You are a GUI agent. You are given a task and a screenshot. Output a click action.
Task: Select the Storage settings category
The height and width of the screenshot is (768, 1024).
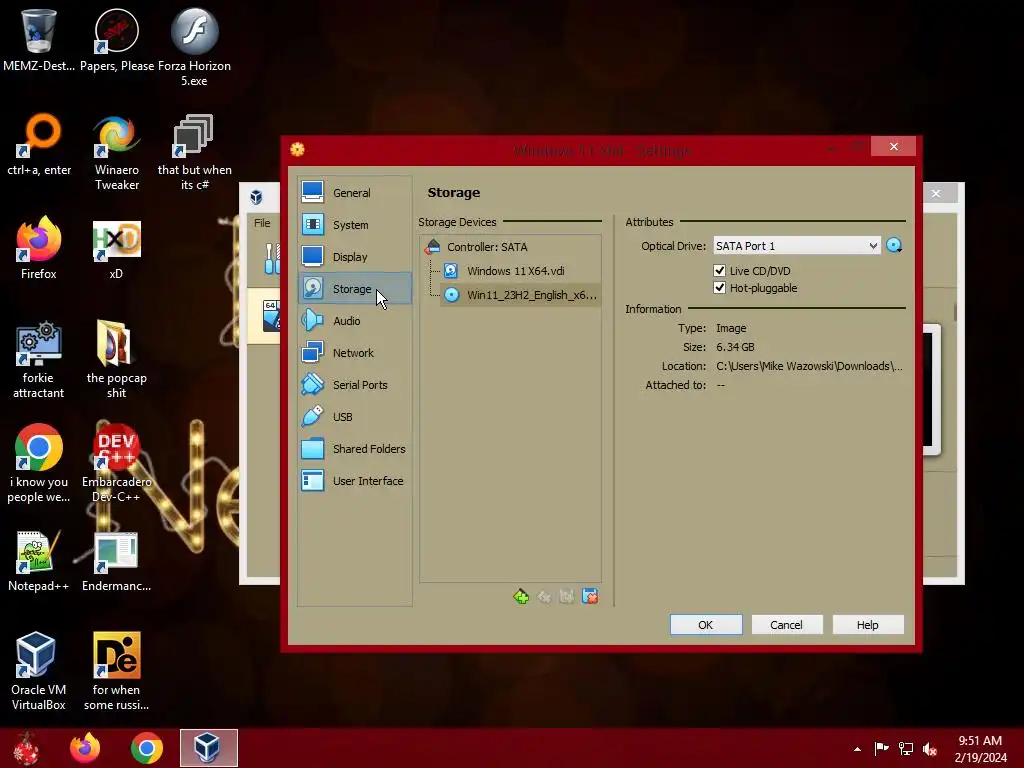pos(355,289)
